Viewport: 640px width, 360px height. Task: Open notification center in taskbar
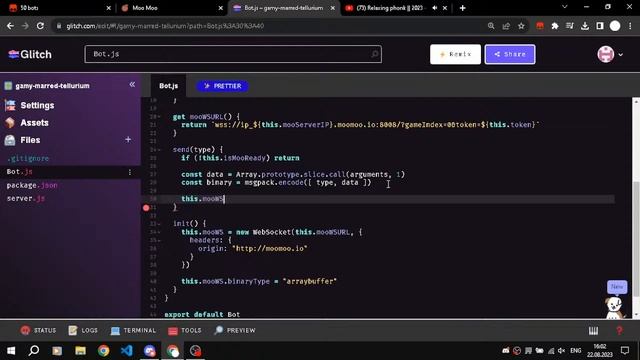625,351
